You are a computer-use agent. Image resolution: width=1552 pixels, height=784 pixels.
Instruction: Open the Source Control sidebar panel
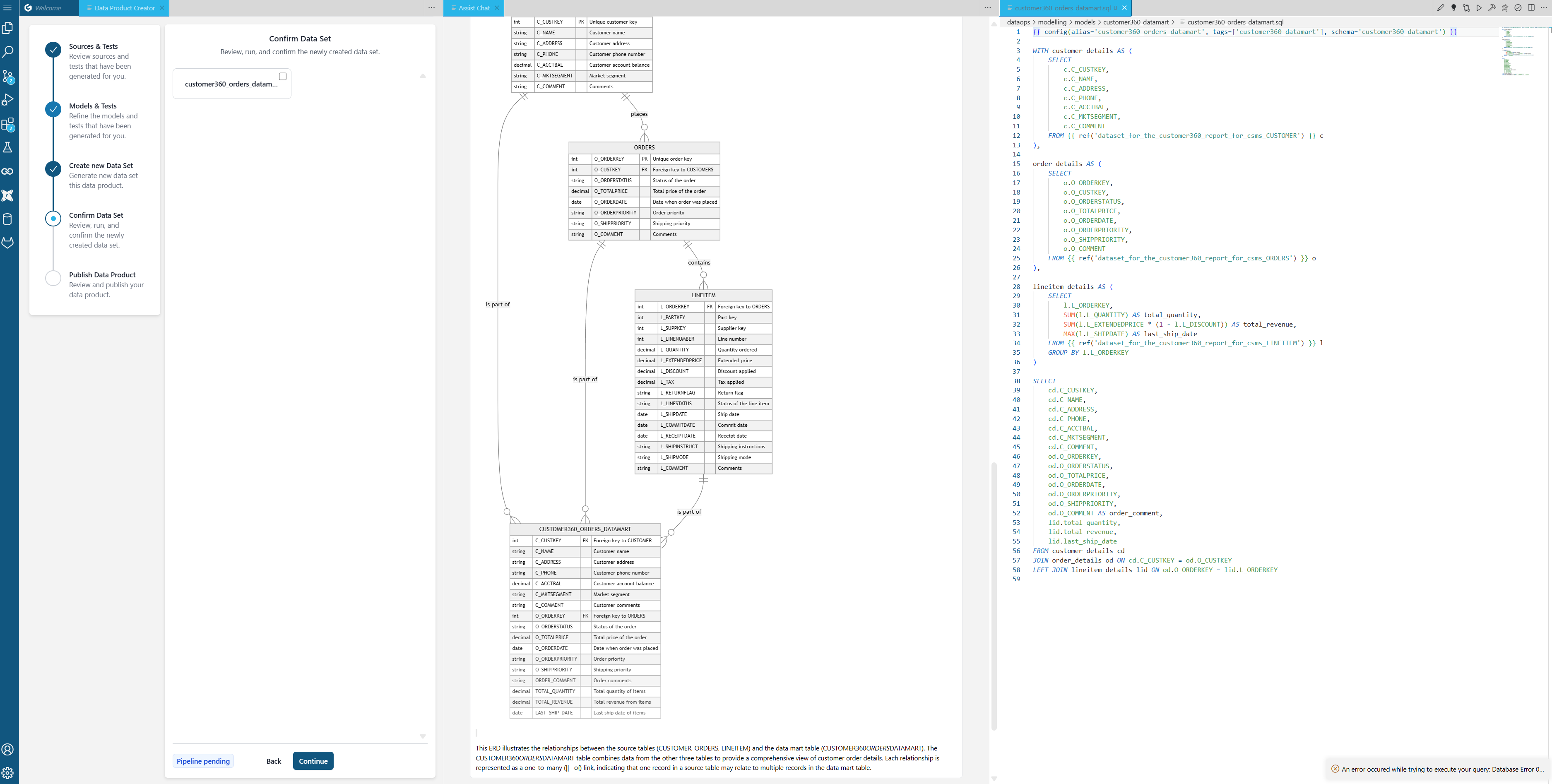click(x=8, y=77)
